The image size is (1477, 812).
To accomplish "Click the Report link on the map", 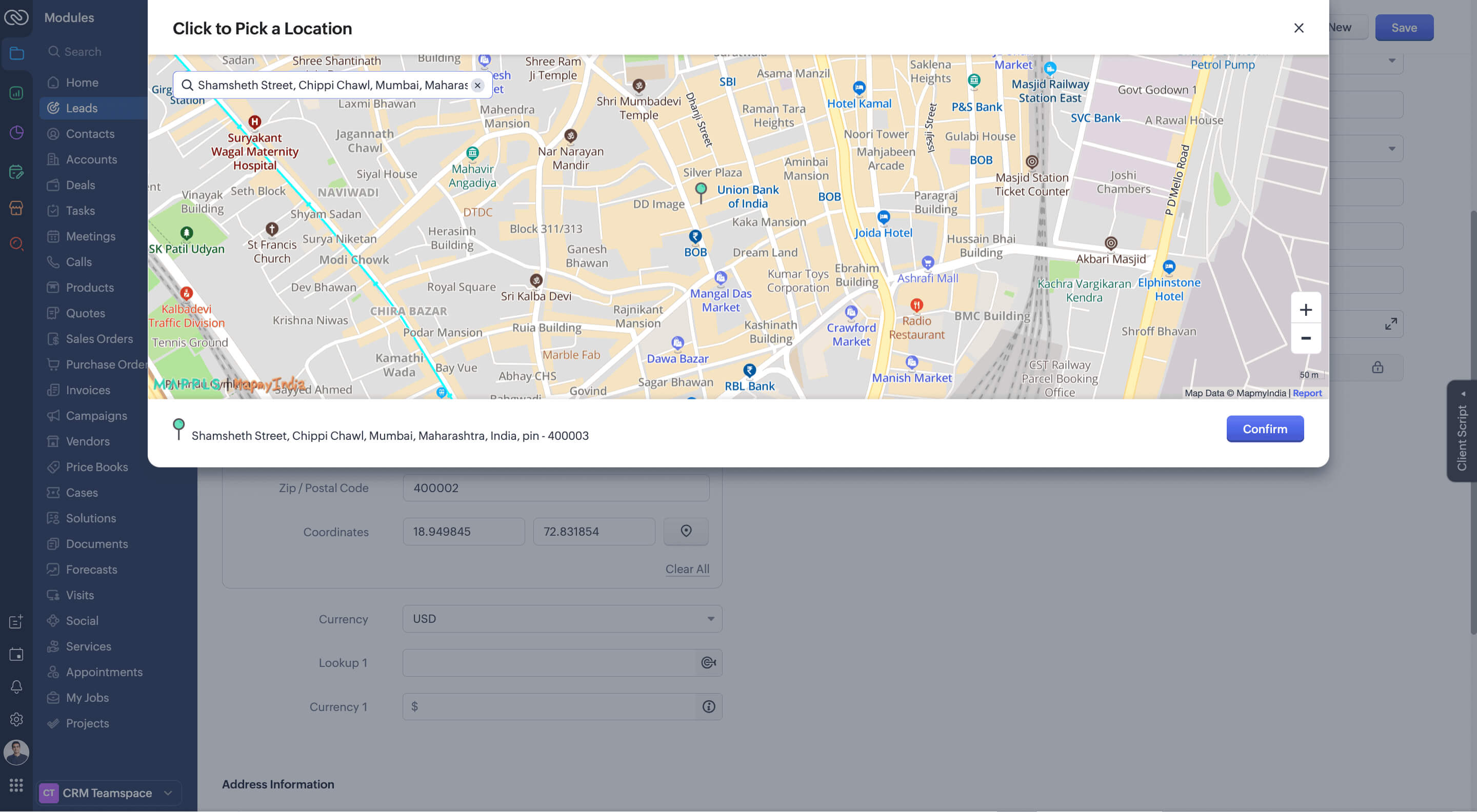I will pyautogui.click(x=1307, y=393).
